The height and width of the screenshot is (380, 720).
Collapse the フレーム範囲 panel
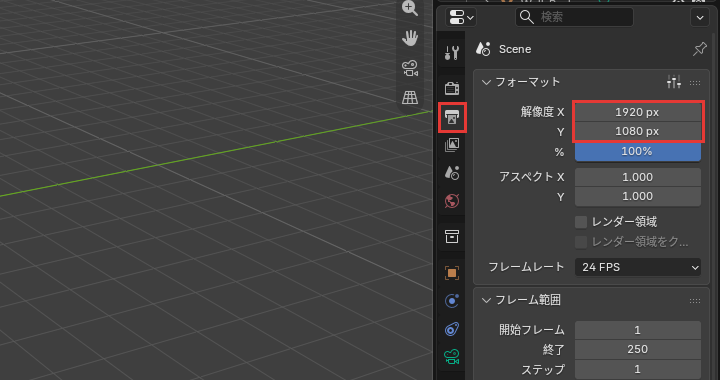(x=486, y=301)
